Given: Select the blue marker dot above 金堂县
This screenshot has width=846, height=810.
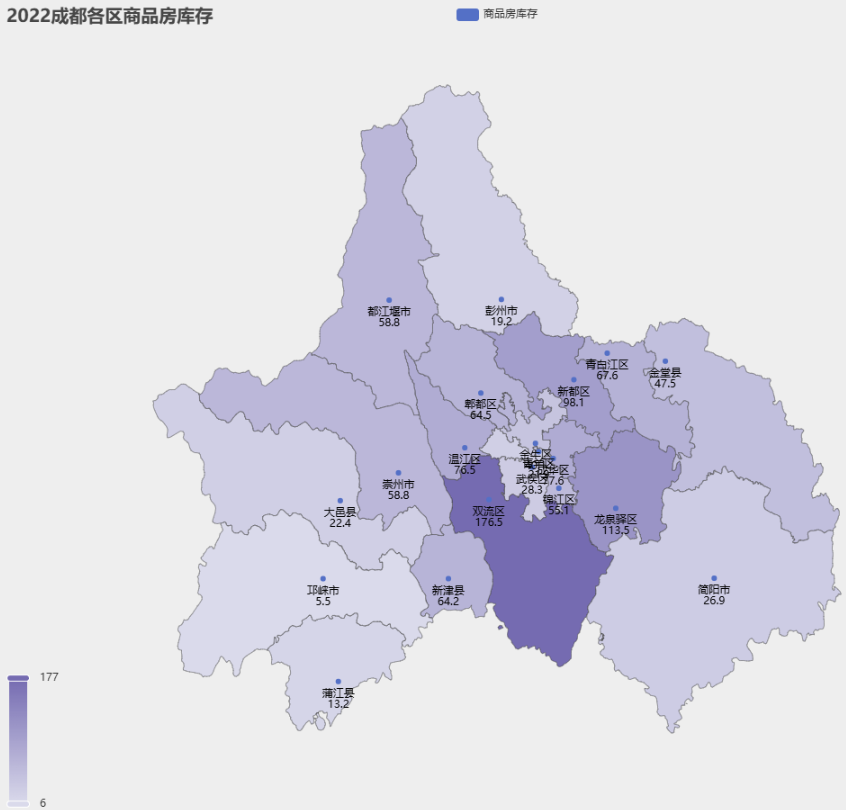Looking at the screenshot, I should 665,362.
